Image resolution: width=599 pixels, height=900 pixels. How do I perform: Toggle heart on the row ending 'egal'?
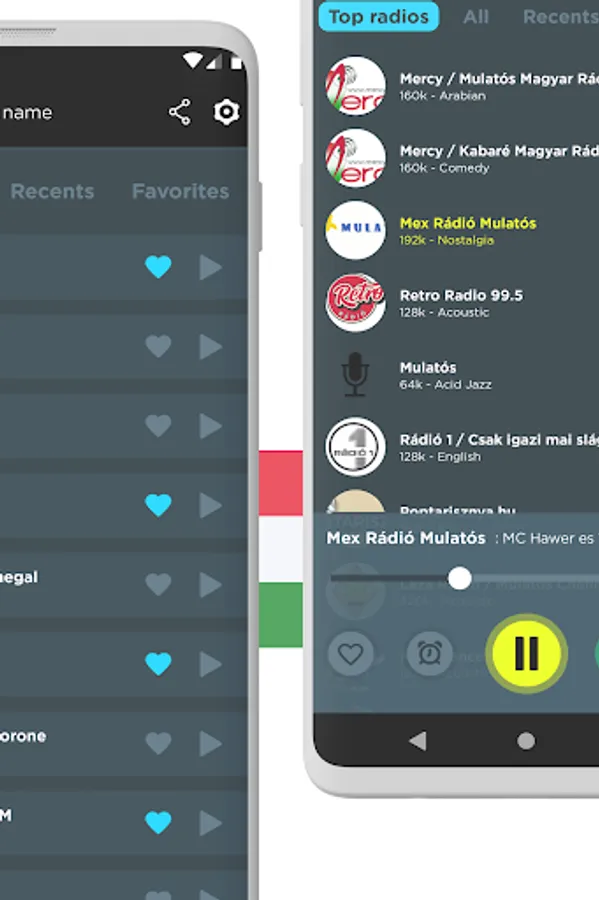tap(158, 584)
